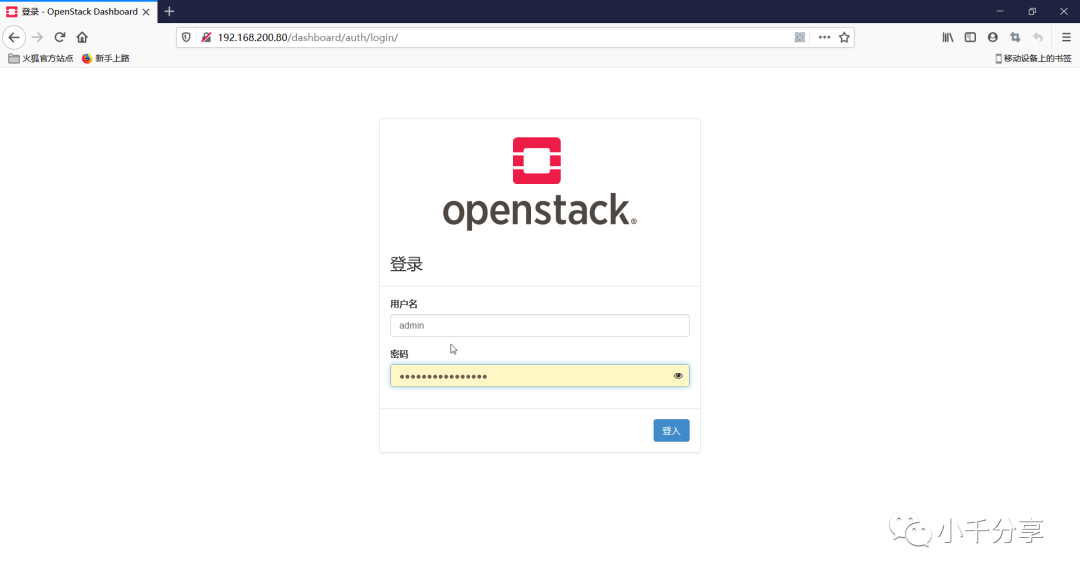1080x579 pixels.
Task: Restore down the Firefox window
Action: [x=1032, y=12]
